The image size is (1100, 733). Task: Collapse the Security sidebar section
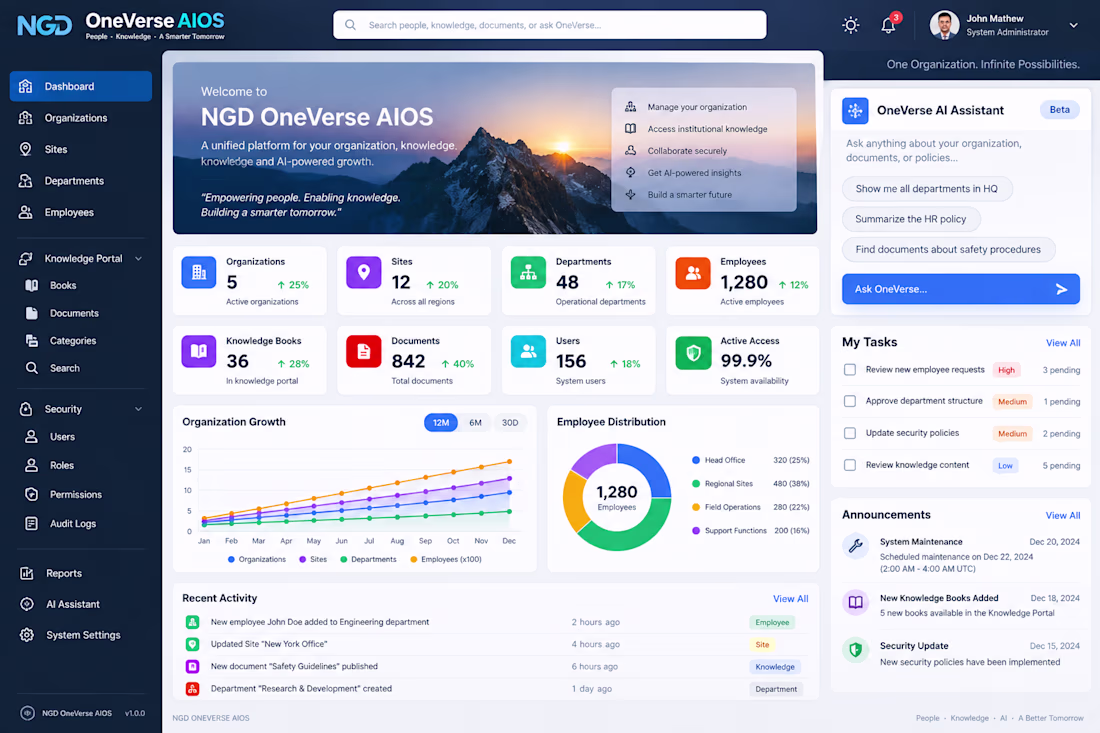[138, 409]
